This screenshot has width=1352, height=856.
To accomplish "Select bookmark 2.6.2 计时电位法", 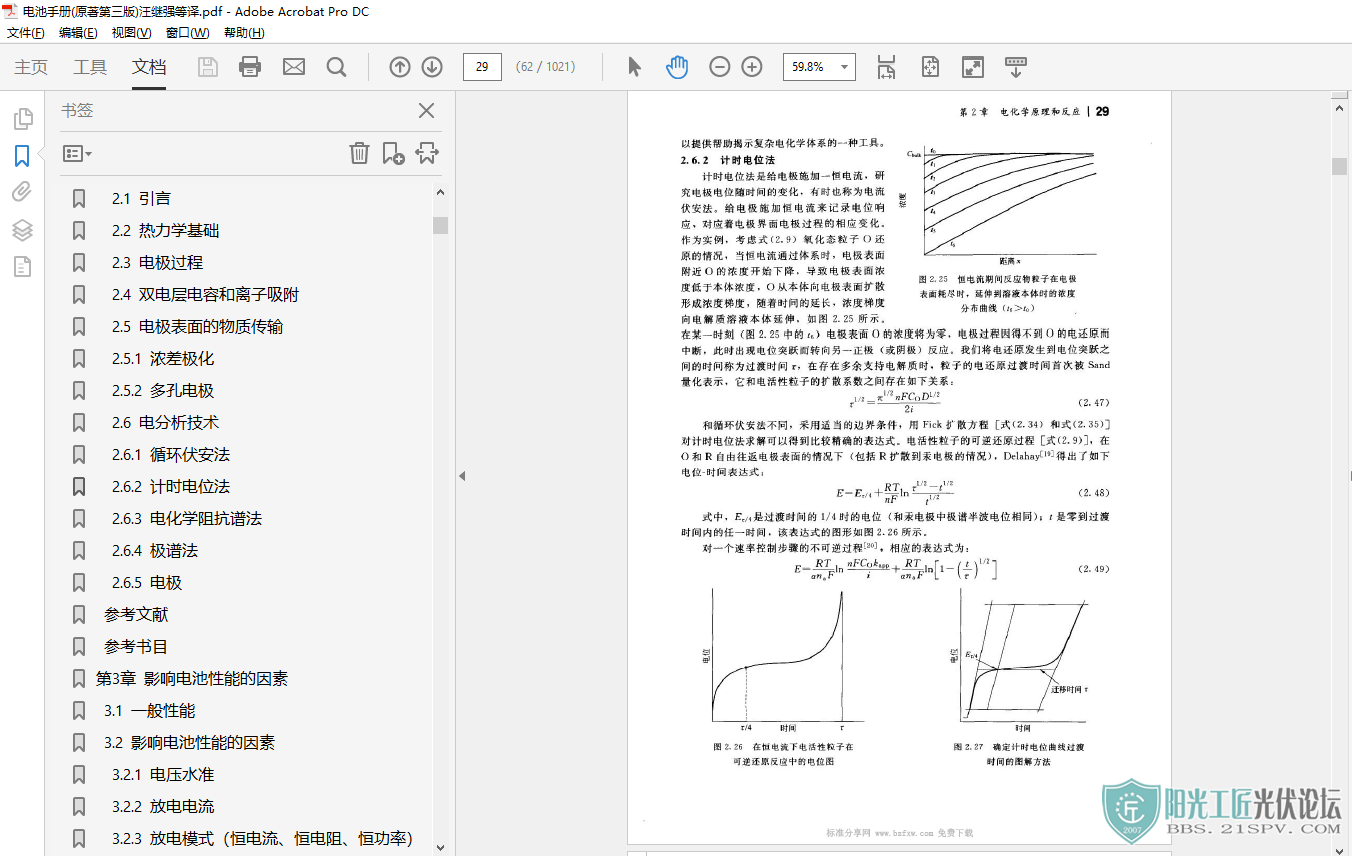I will tap(171, 487).
